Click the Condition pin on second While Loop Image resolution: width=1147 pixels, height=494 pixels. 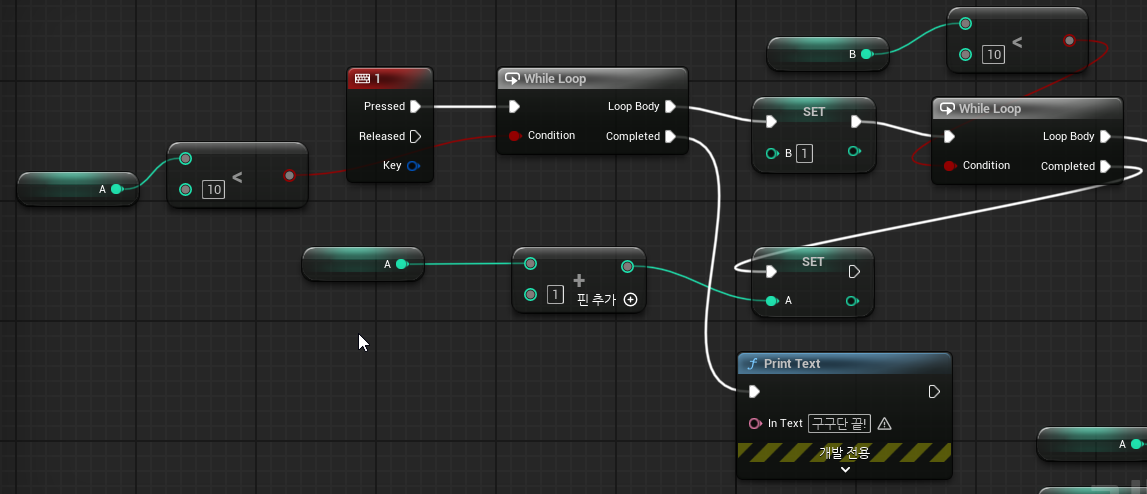click(x=949, y=165)
